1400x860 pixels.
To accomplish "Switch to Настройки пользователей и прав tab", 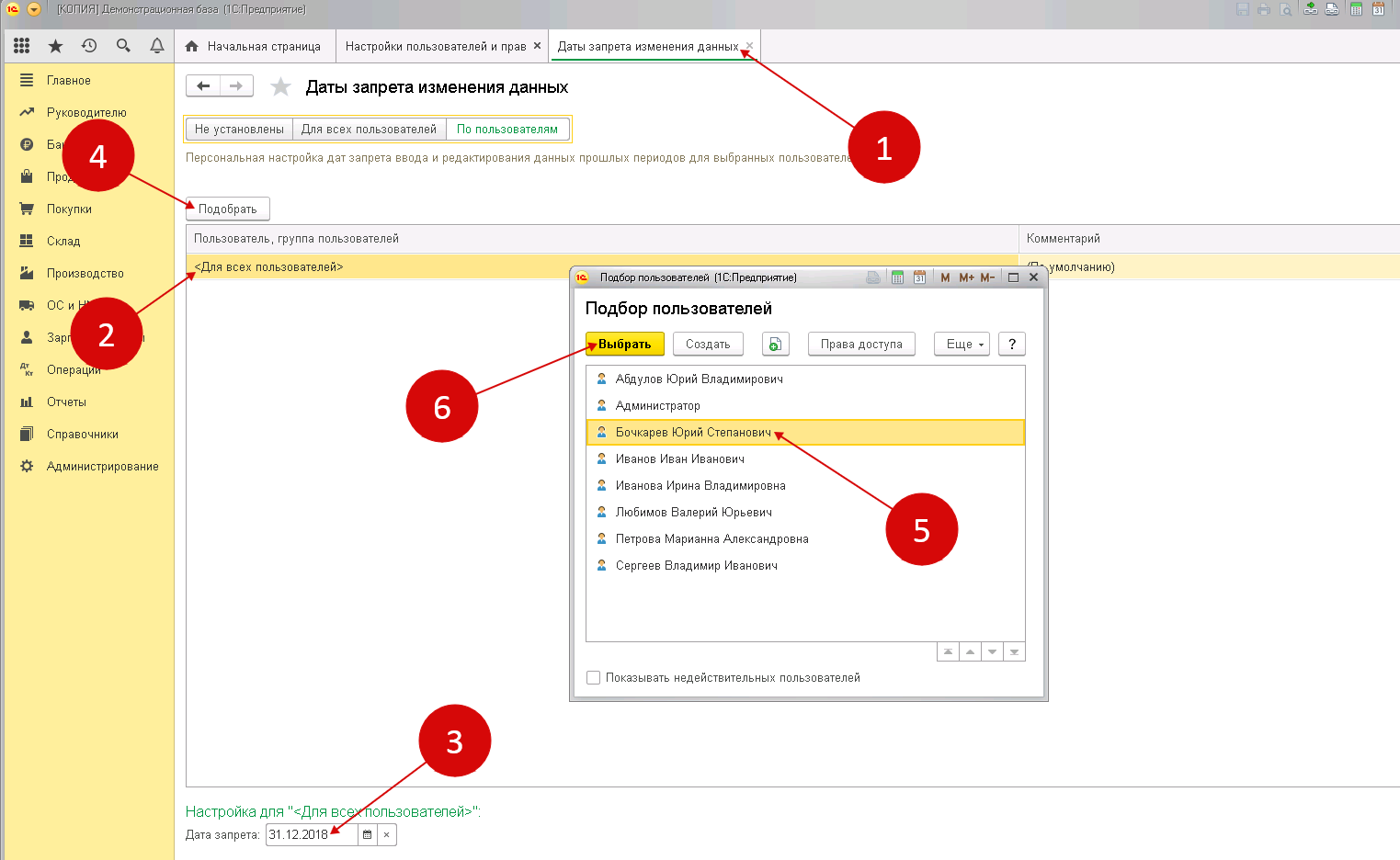I will pos(436,46).
